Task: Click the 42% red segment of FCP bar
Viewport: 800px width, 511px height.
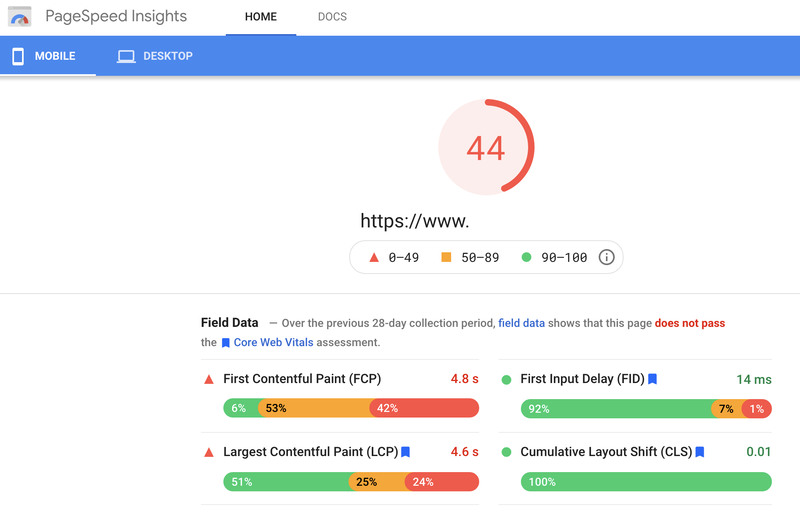Action: 424,408
